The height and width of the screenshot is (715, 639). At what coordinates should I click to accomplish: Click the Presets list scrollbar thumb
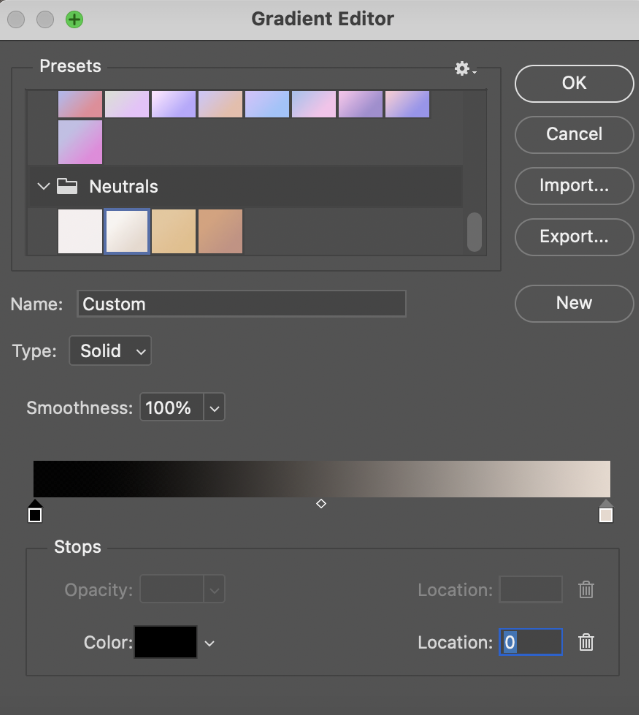point(474,232)
